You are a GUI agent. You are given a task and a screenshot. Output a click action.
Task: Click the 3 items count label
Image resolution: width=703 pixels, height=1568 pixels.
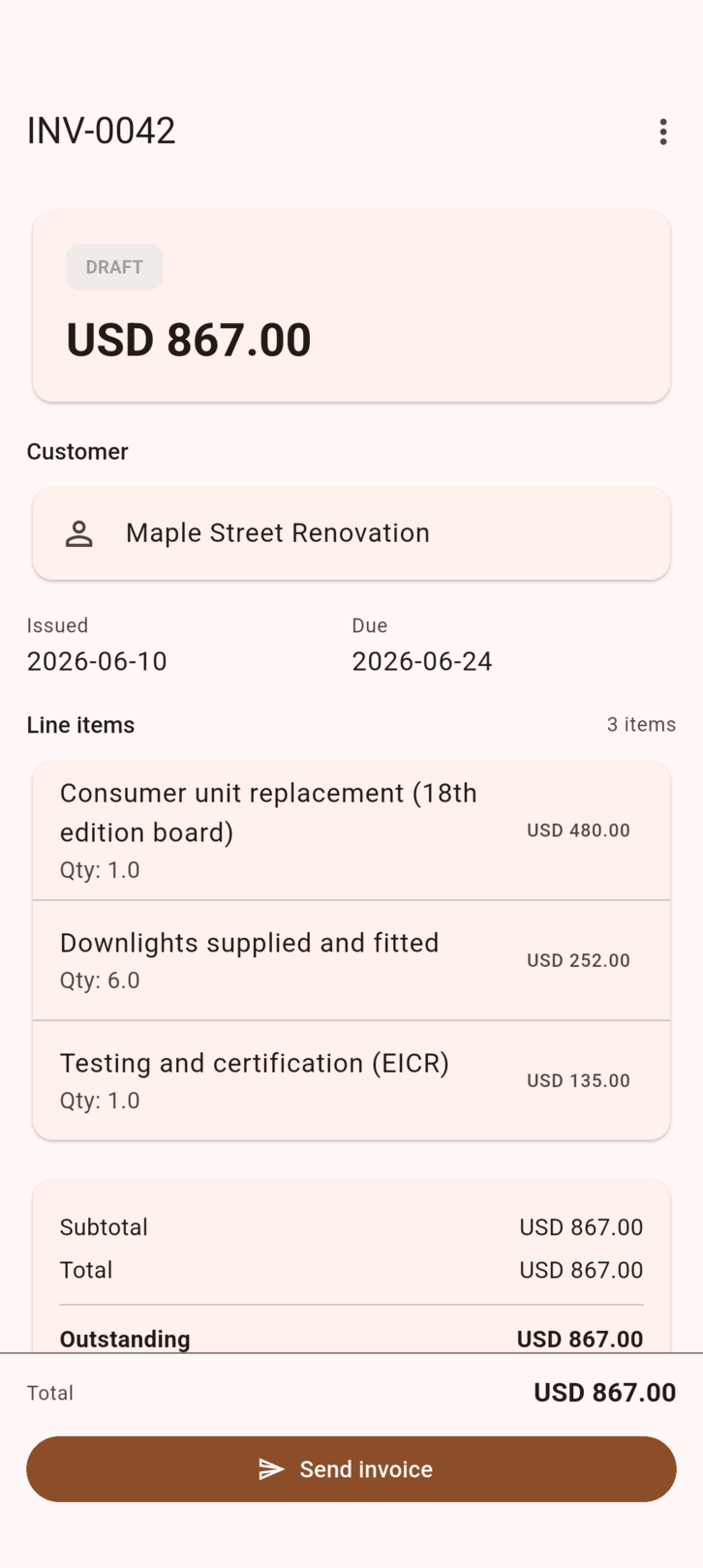pos(641,724)
